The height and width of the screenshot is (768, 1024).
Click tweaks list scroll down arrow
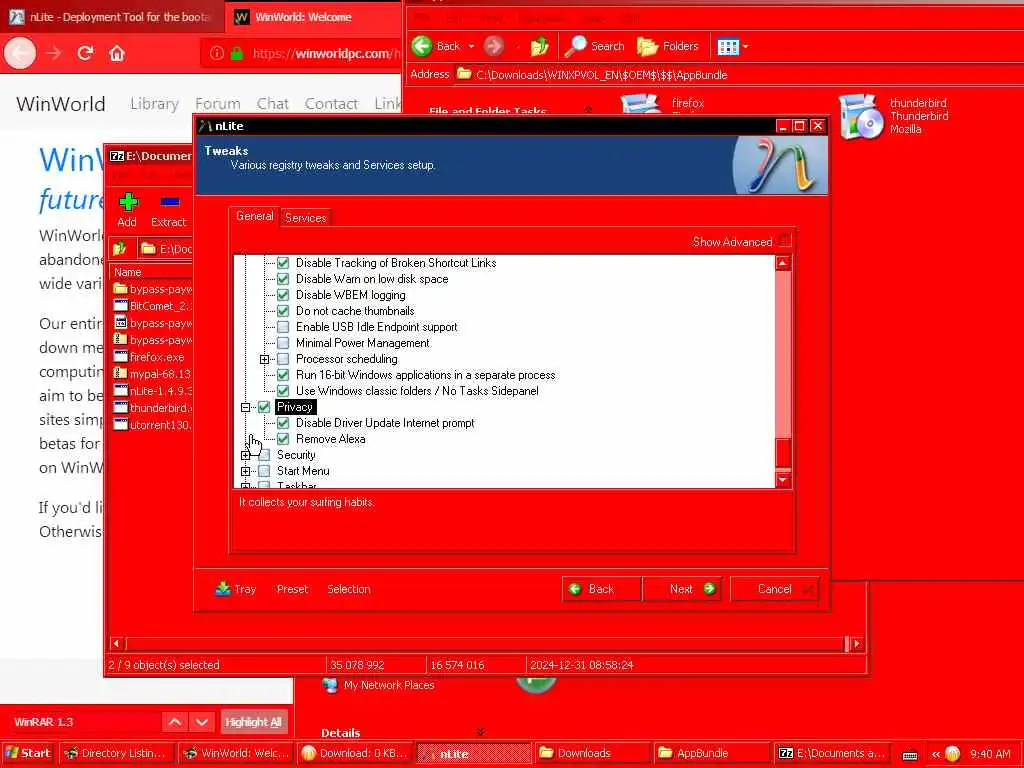click(x=784, y=480)
